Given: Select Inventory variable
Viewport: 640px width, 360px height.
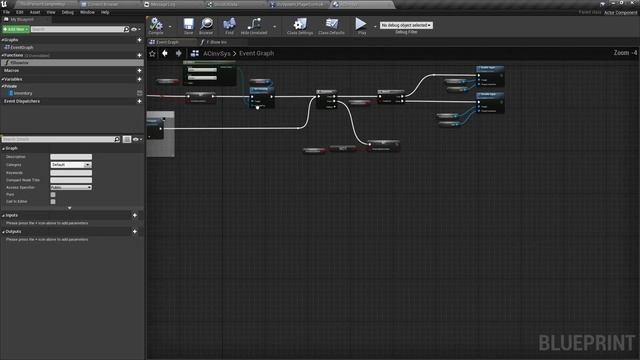Looking at the screenshot, I should (x=23, y=93).
